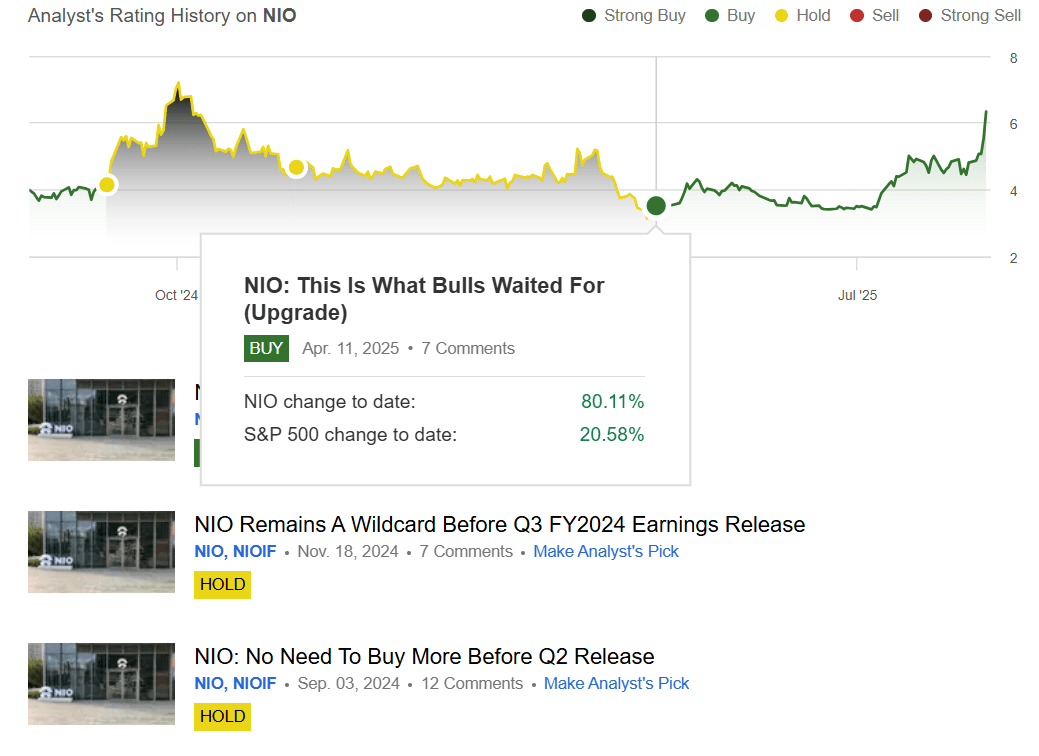The image size is (1039, 756).
Task: Select the green Buy rating marker on chart
Action: (656, 205)
